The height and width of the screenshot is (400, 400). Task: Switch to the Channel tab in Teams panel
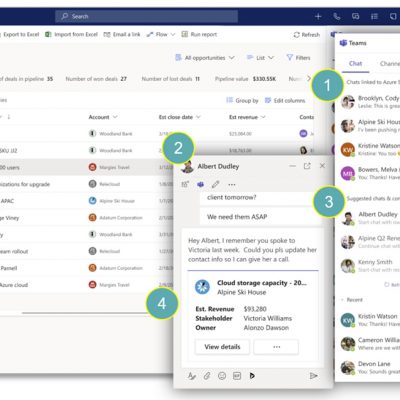tap(389, 63)
